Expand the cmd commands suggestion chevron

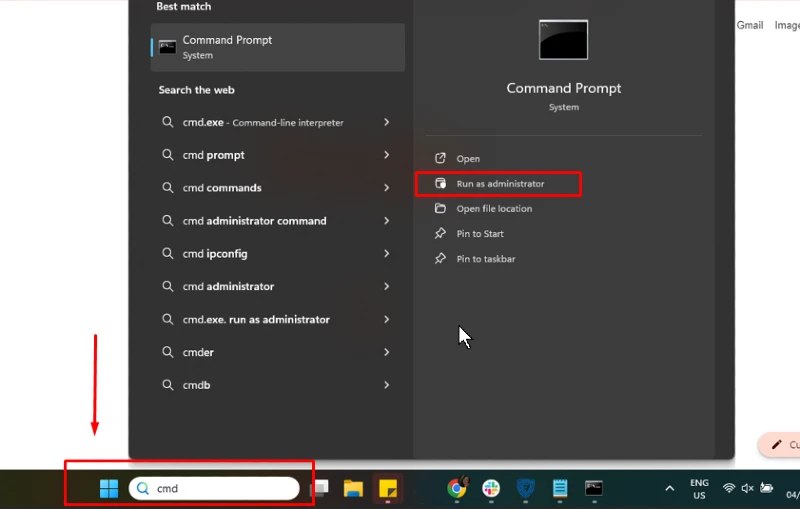click(387, 188)
